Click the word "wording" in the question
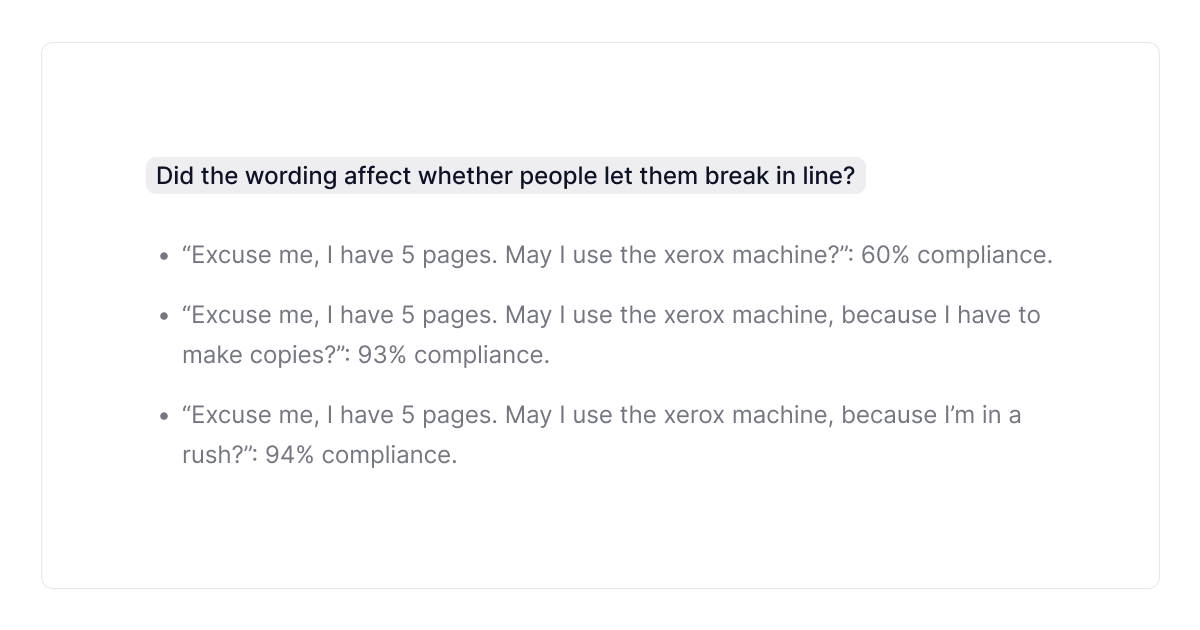The image size is (1200, 630). [x=289, y=177]
